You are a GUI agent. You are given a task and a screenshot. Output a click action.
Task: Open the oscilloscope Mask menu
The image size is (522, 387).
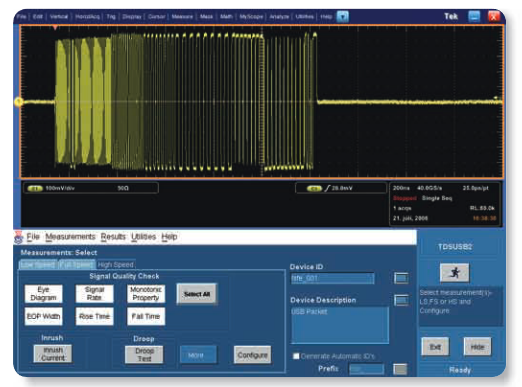tap(206, 16)
